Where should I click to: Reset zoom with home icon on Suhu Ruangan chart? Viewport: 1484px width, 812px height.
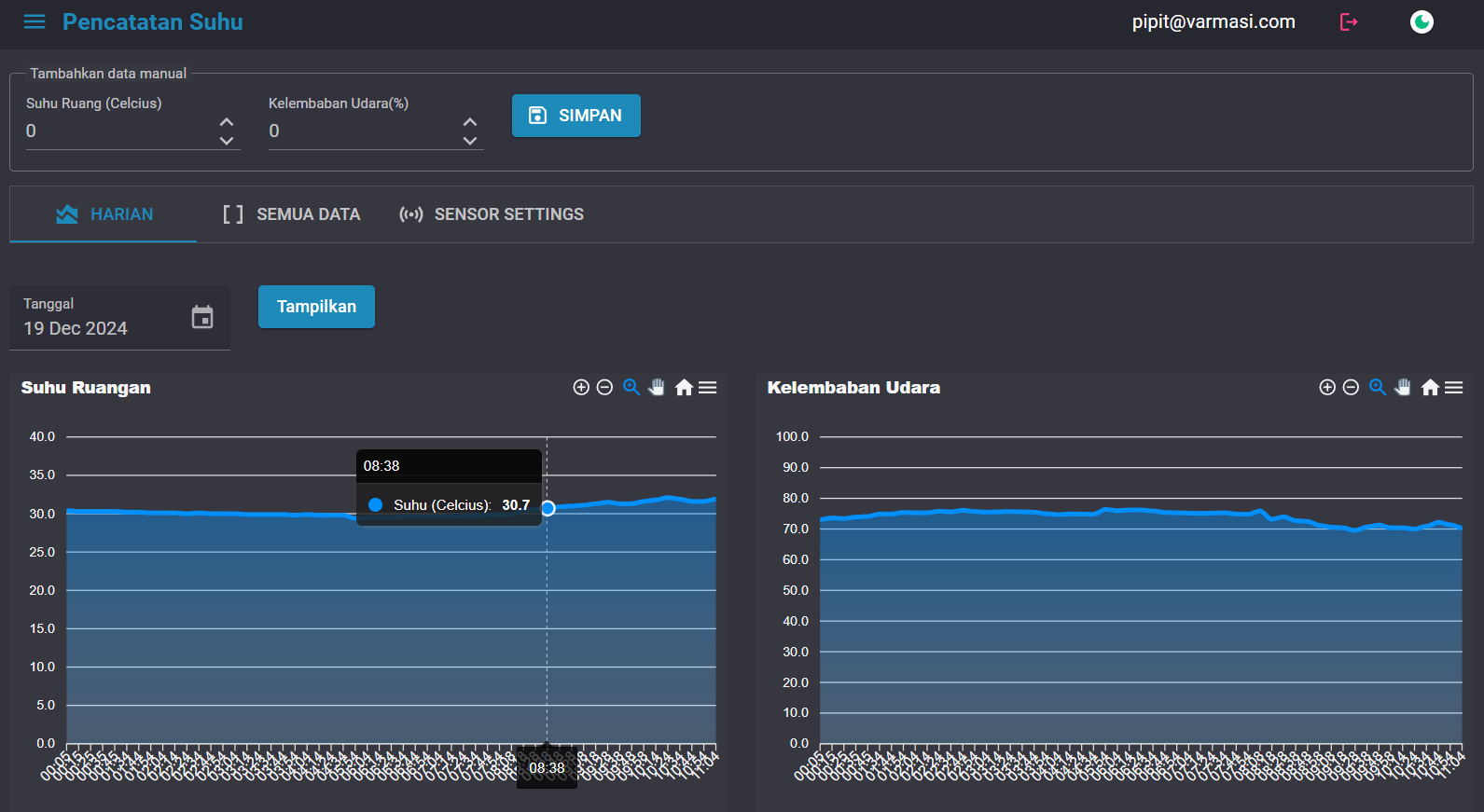coord(684,387)
